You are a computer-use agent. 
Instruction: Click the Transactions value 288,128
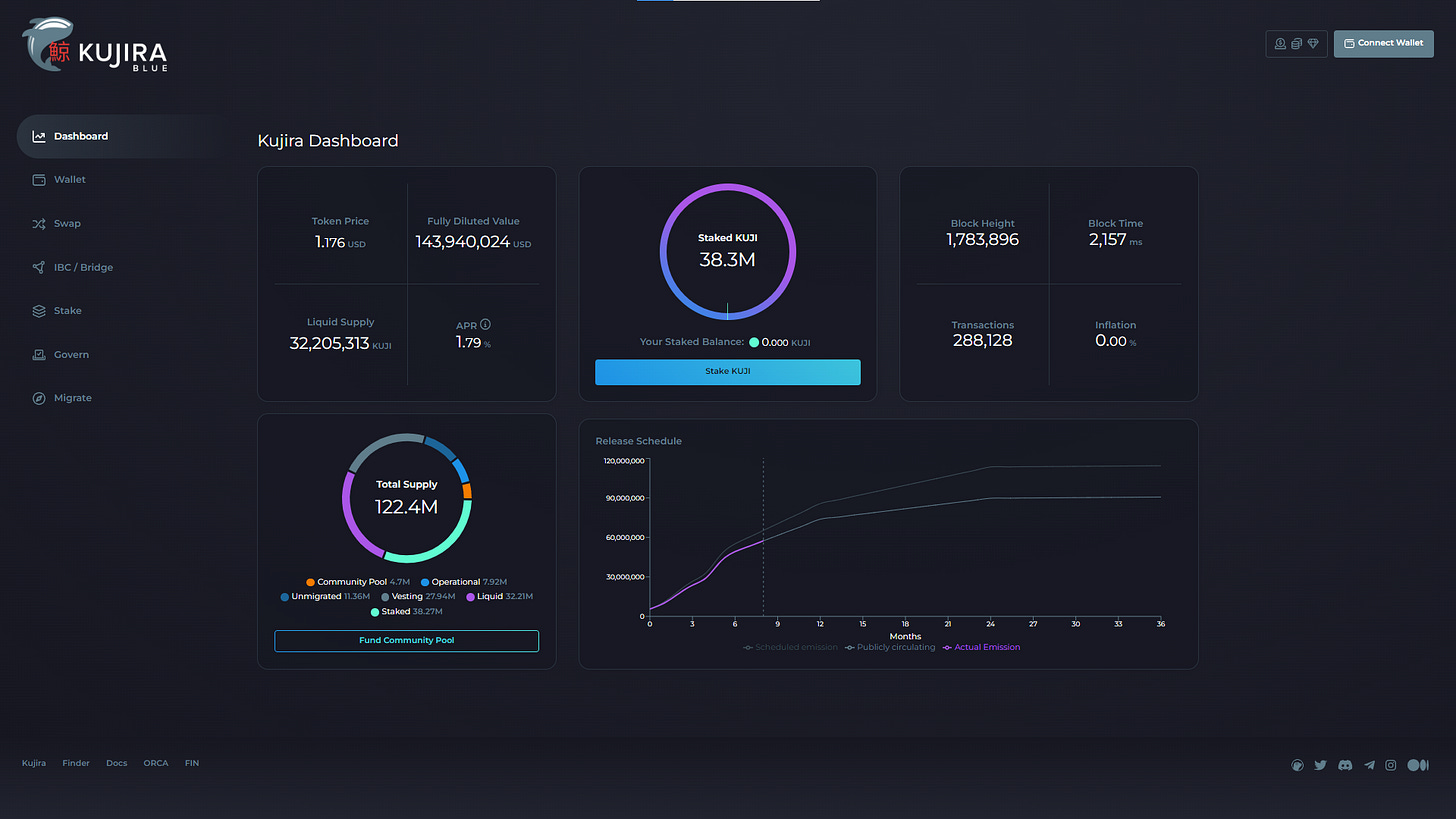982,341
